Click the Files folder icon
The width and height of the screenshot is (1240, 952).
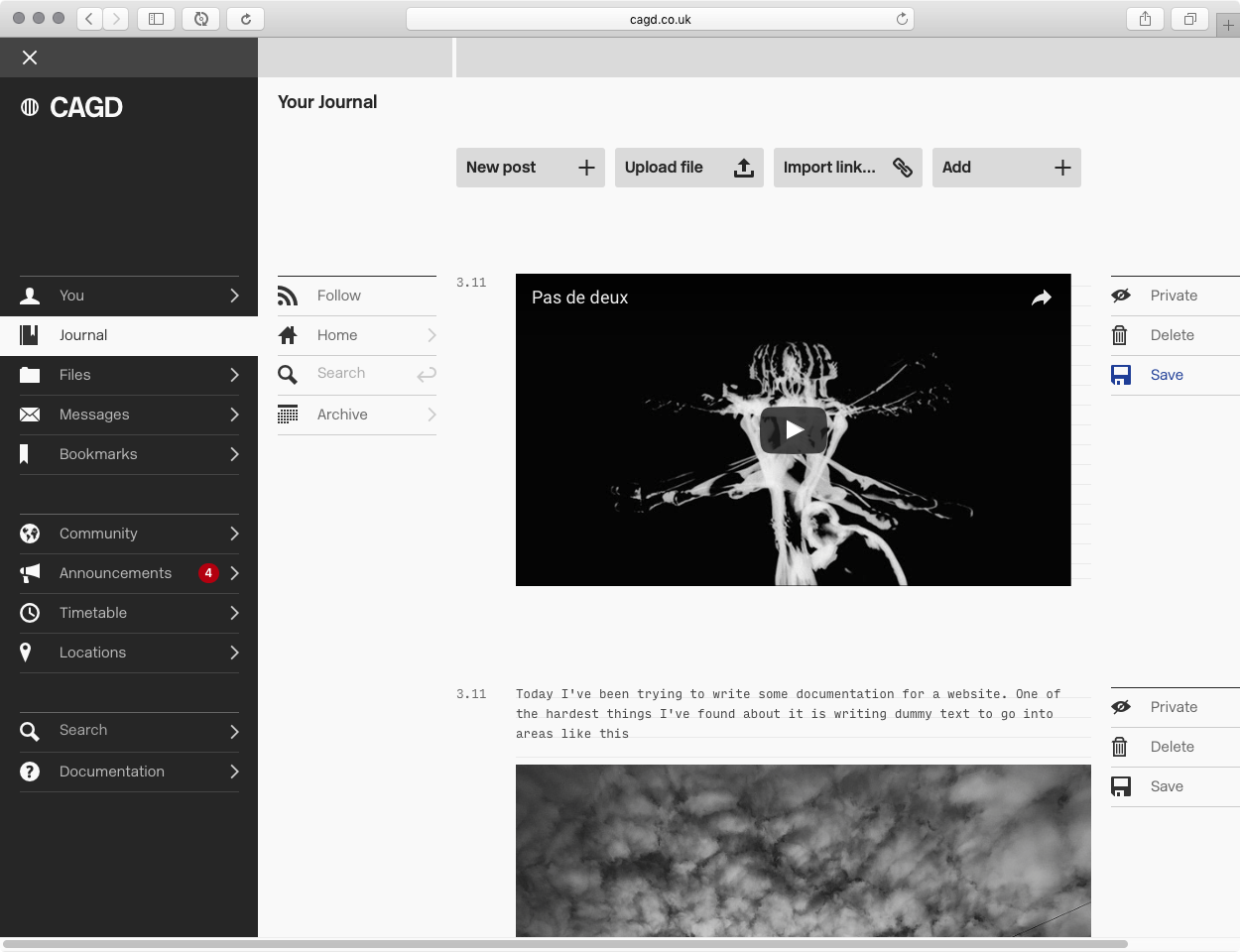tap(30, 375)
